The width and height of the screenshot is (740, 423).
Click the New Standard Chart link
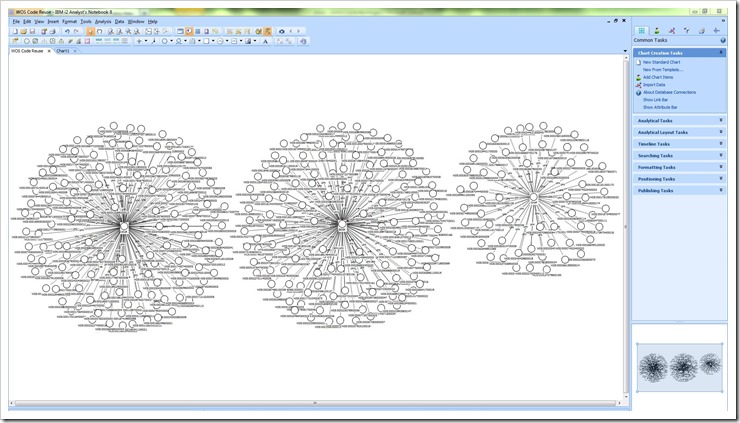[661, 62]
